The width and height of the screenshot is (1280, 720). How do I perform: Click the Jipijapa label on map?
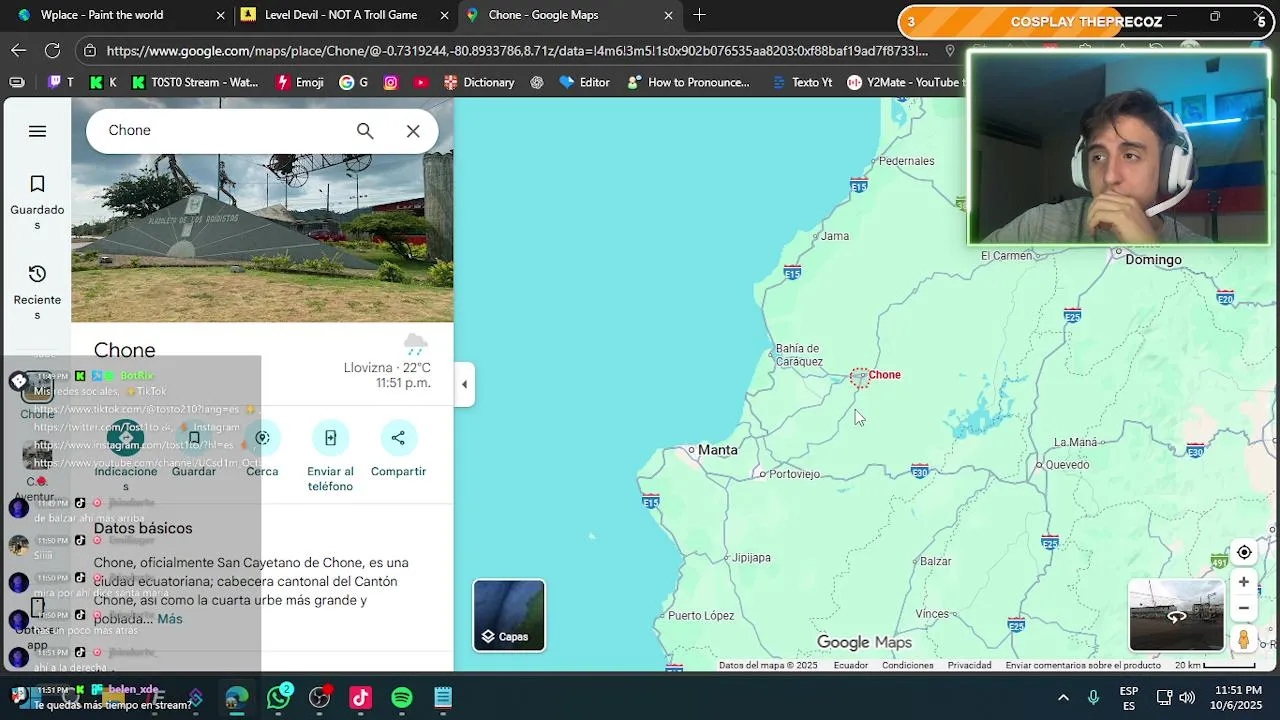click(752, 558)
